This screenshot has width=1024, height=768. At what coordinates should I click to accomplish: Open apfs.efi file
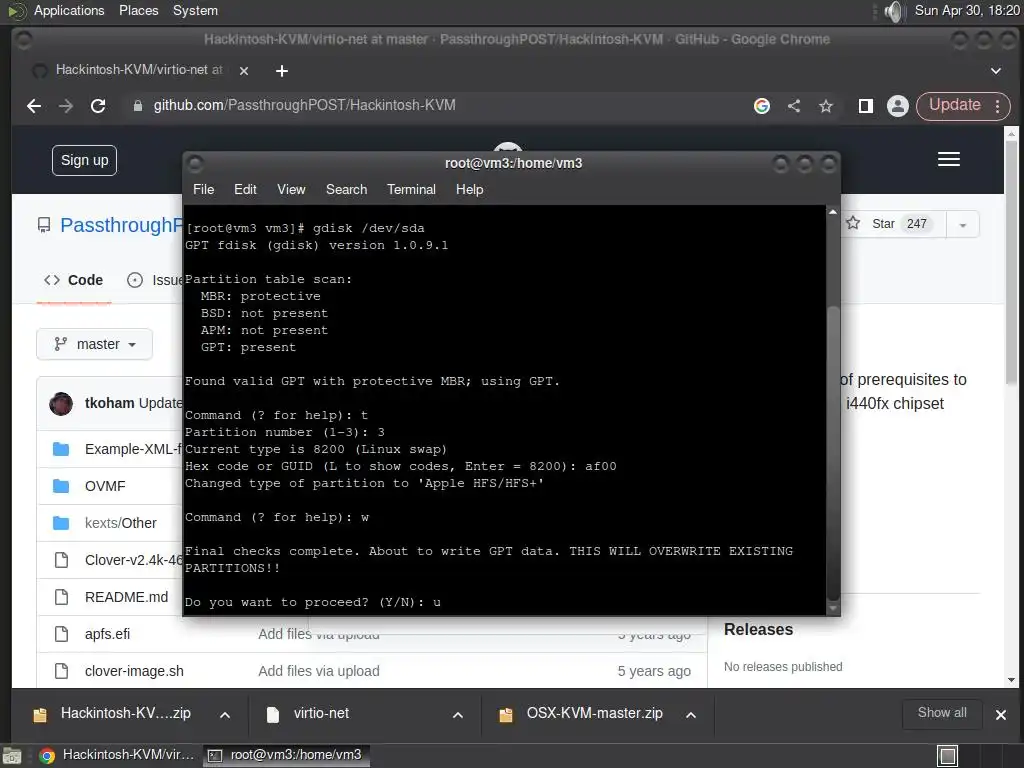[x=107, y=634]
